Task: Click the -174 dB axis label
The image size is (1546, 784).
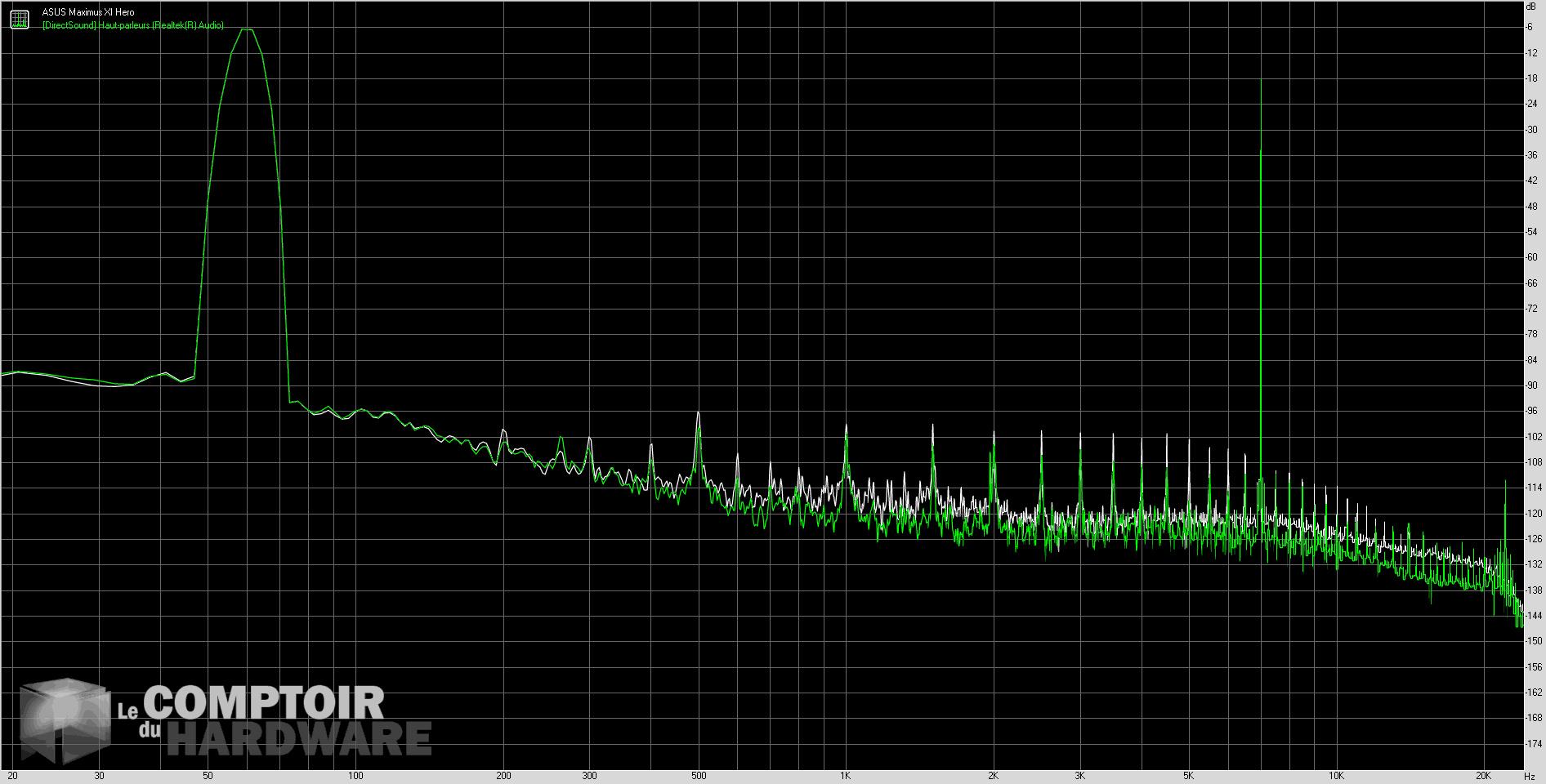Action: click(1533, 743)
